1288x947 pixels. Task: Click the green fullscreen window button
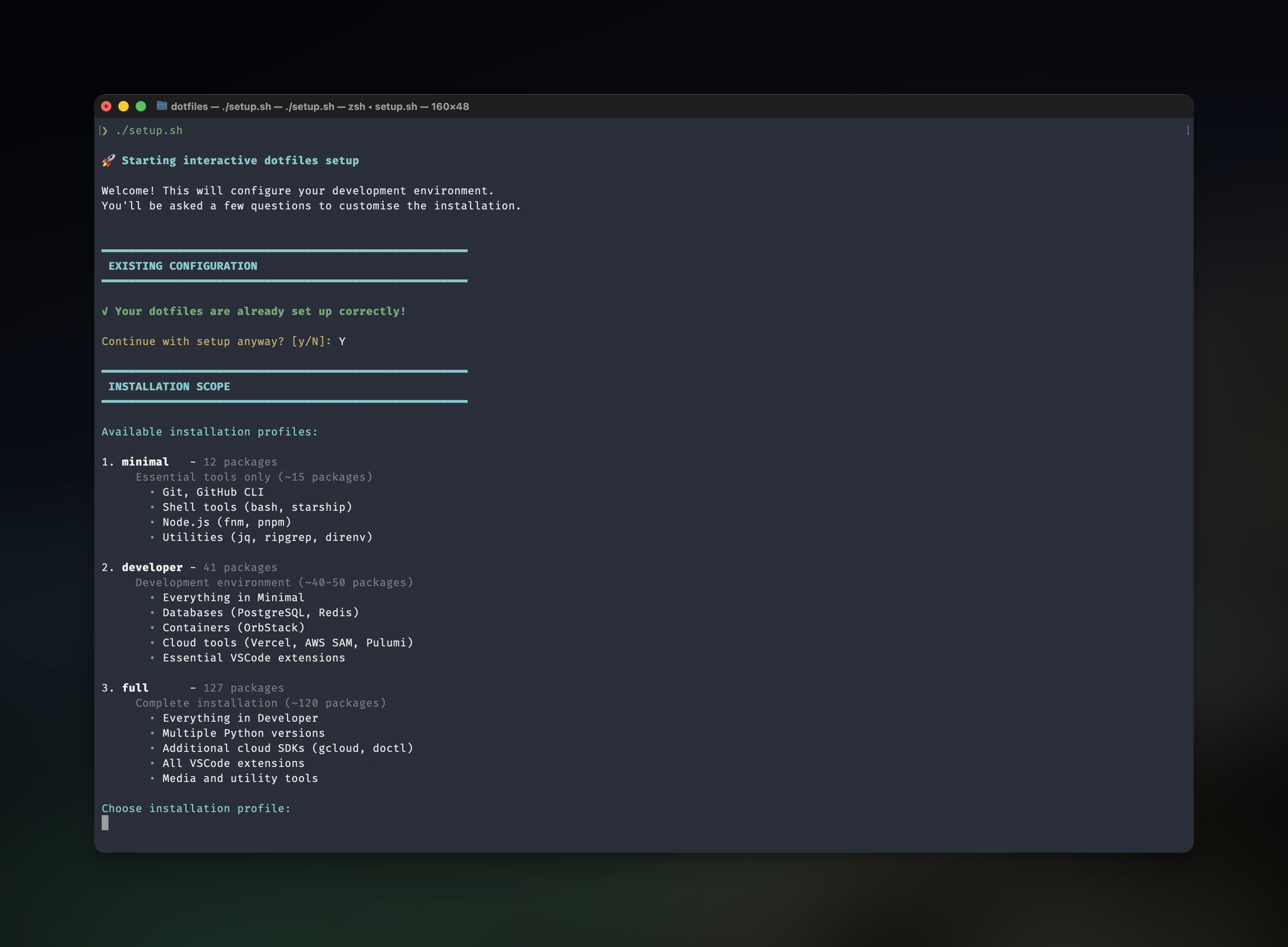[141, 106]
